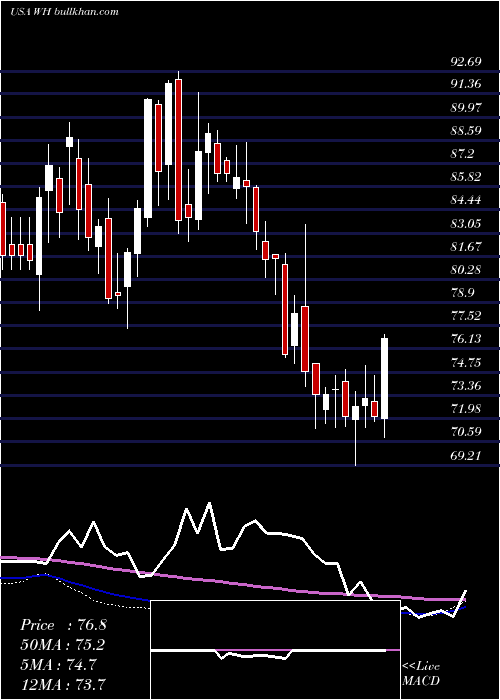The image size is (500, 700).
Task: Click the 92.69 price axis label
Action: point(466,62)
